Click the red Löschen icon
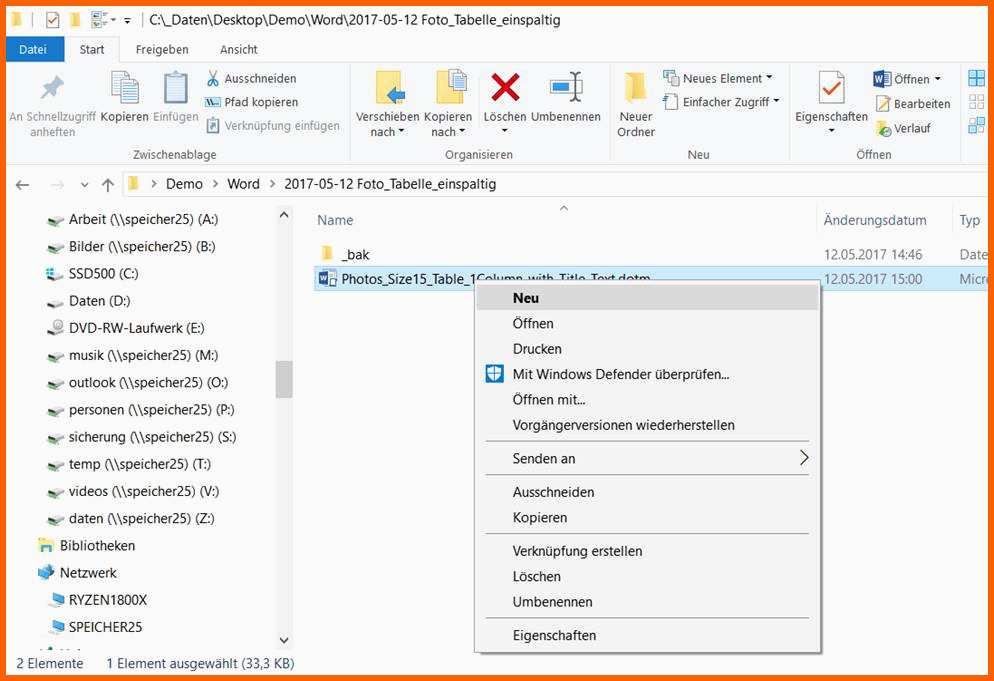The image size is (994, 681). point(505,89)
